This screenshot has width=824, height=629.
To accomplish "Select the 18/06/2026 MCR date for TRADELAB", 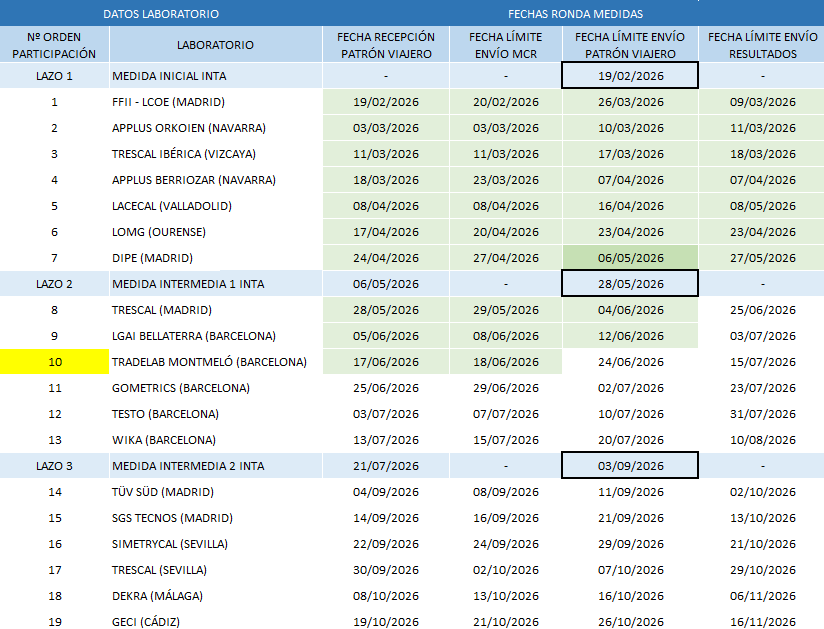I will [x=506, y=362].
